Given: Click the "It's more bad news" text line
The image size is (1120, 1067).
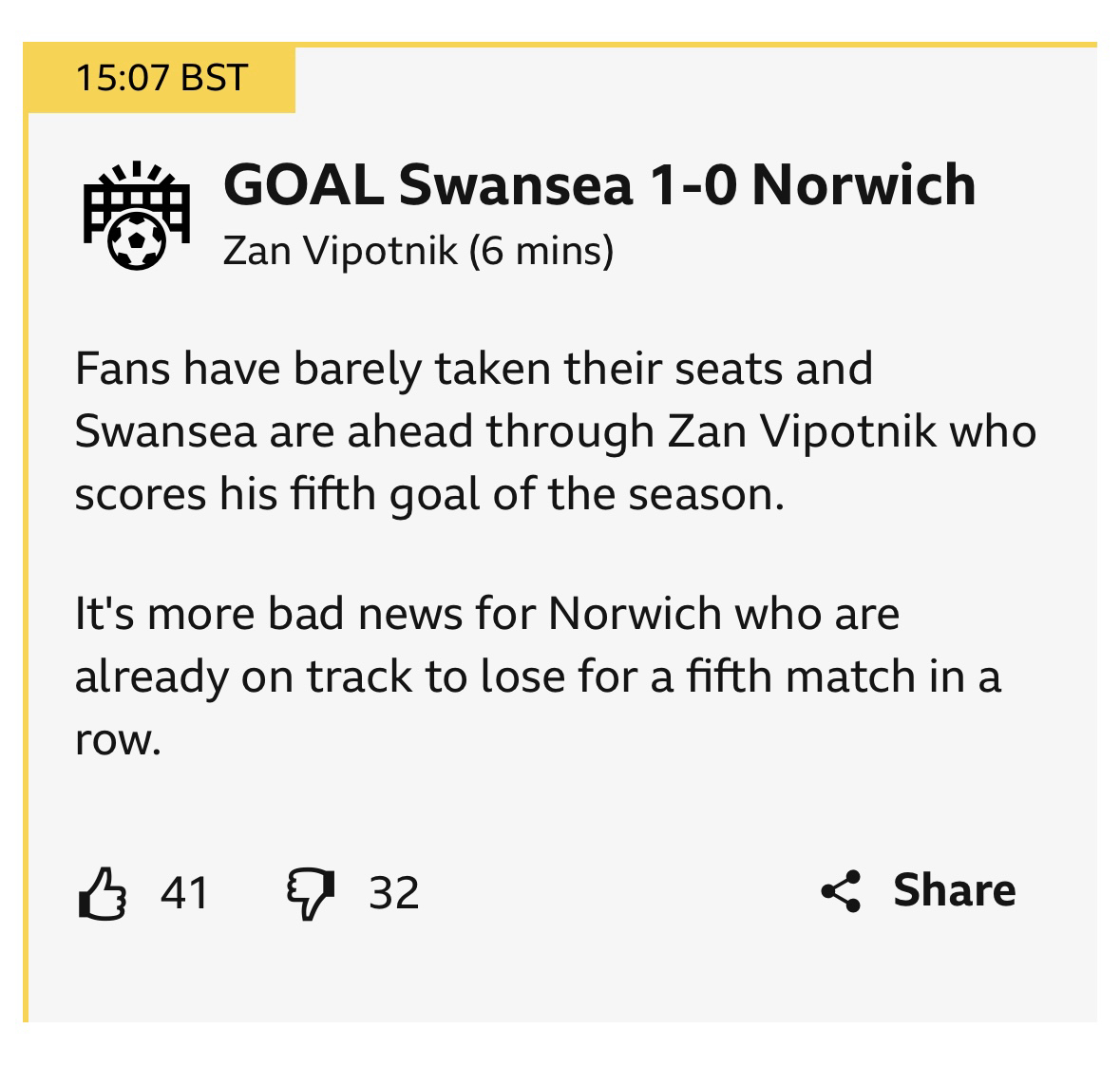Looking at the screenshot, I should [486, 614].
